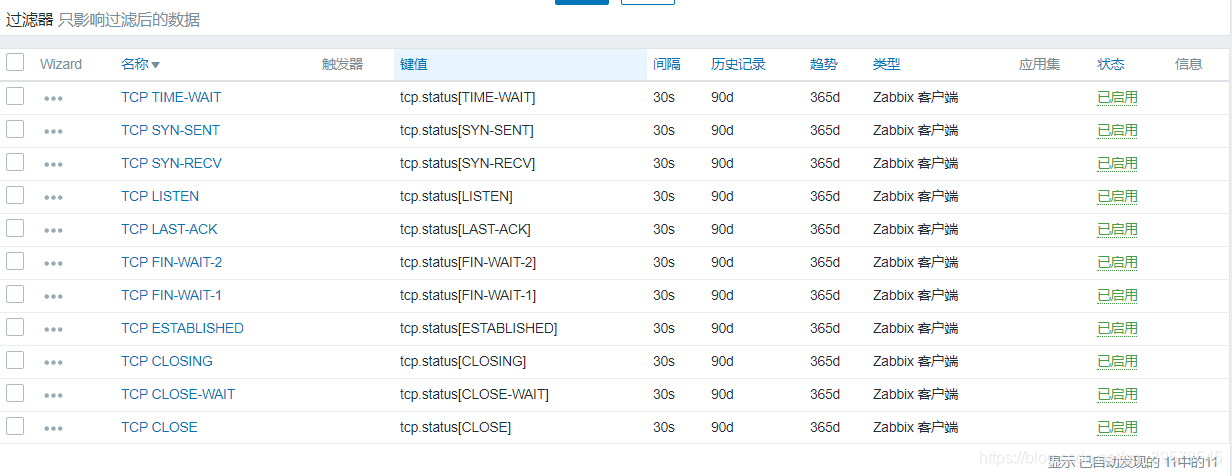This screenshot has width=1232, height=476.
Task: Open the wizard menu for TCP FIN-WAIT-1
Action: tap(54, 297)
